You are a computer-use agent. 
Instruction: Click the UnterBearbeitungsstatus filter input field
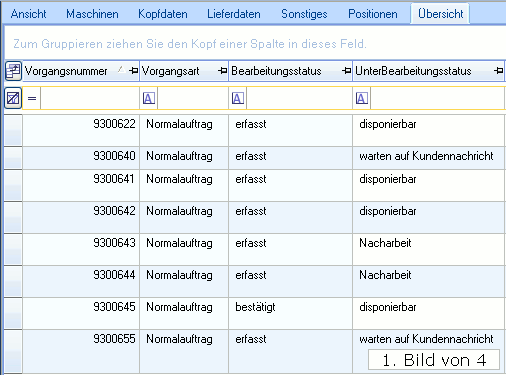click(x=437, y=98)
